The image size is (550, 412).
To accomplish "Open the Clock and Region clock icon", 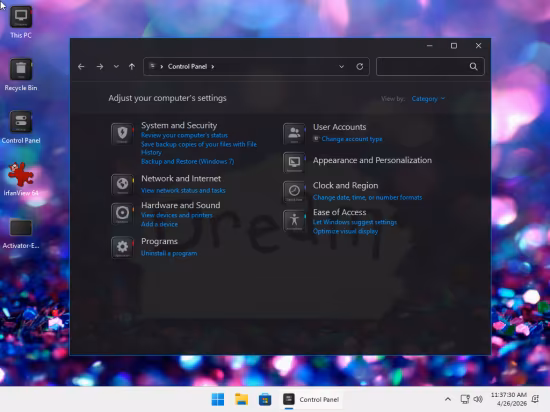I will click(x=294, y=191).
